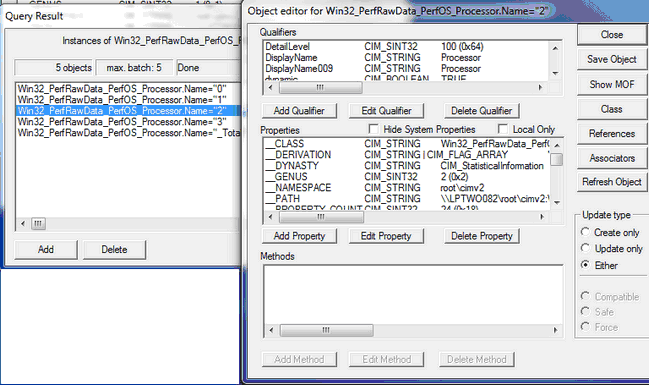Select Processor.Name="_Total" instance
The height and width of the screenshot is (385, 649).
pos(128,133)
